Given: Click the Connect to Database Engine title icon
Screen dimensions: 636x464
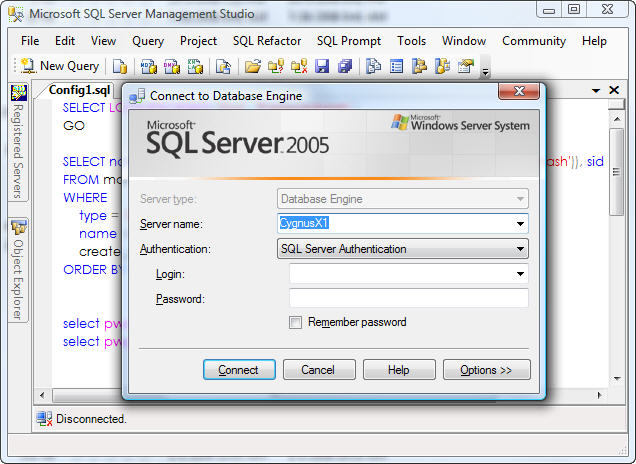Looking at the screenshot, I should pos(137,96).
